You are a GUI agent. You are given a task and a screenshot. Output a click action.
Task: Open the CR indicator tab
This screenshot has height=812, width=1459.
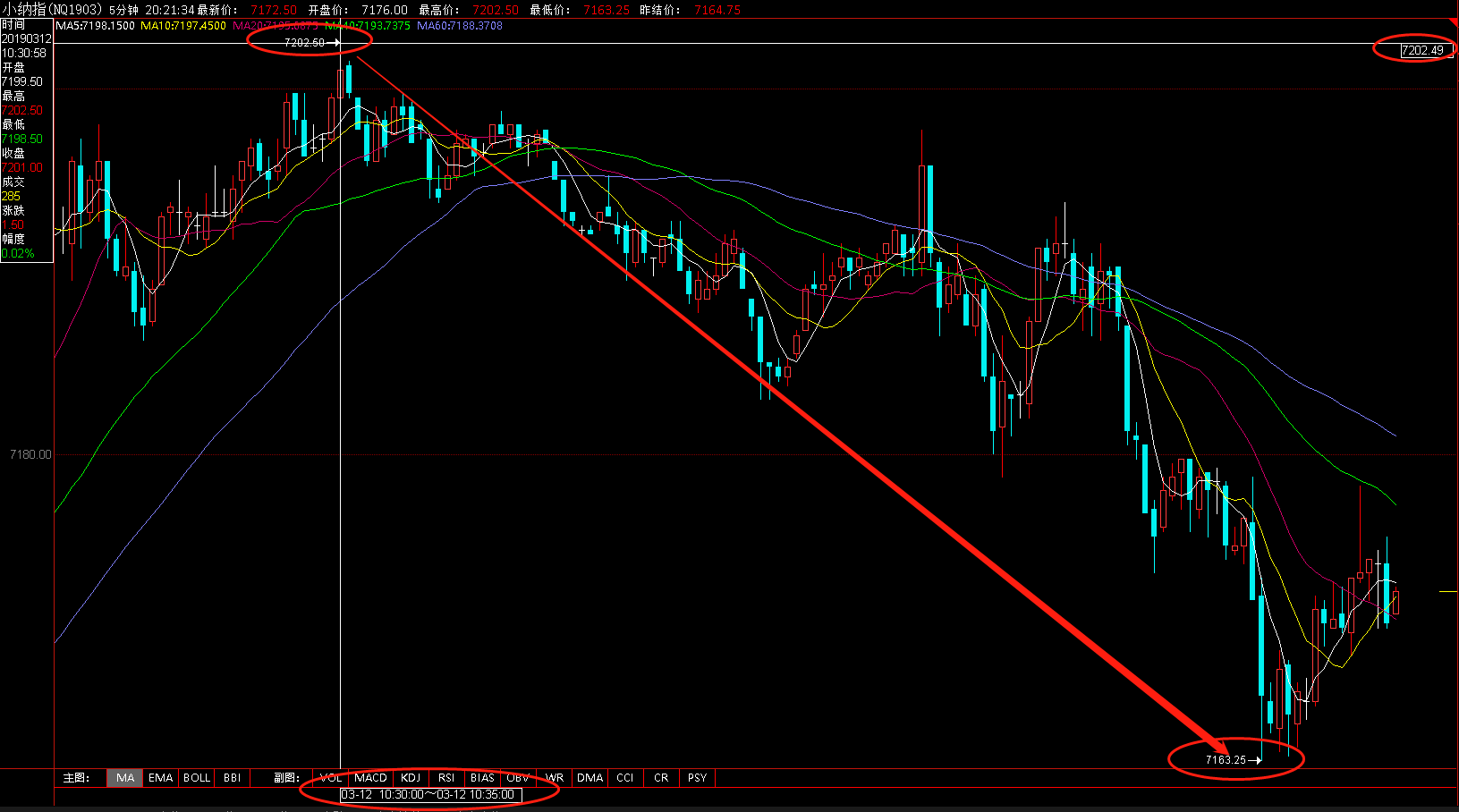coord(661,778)
